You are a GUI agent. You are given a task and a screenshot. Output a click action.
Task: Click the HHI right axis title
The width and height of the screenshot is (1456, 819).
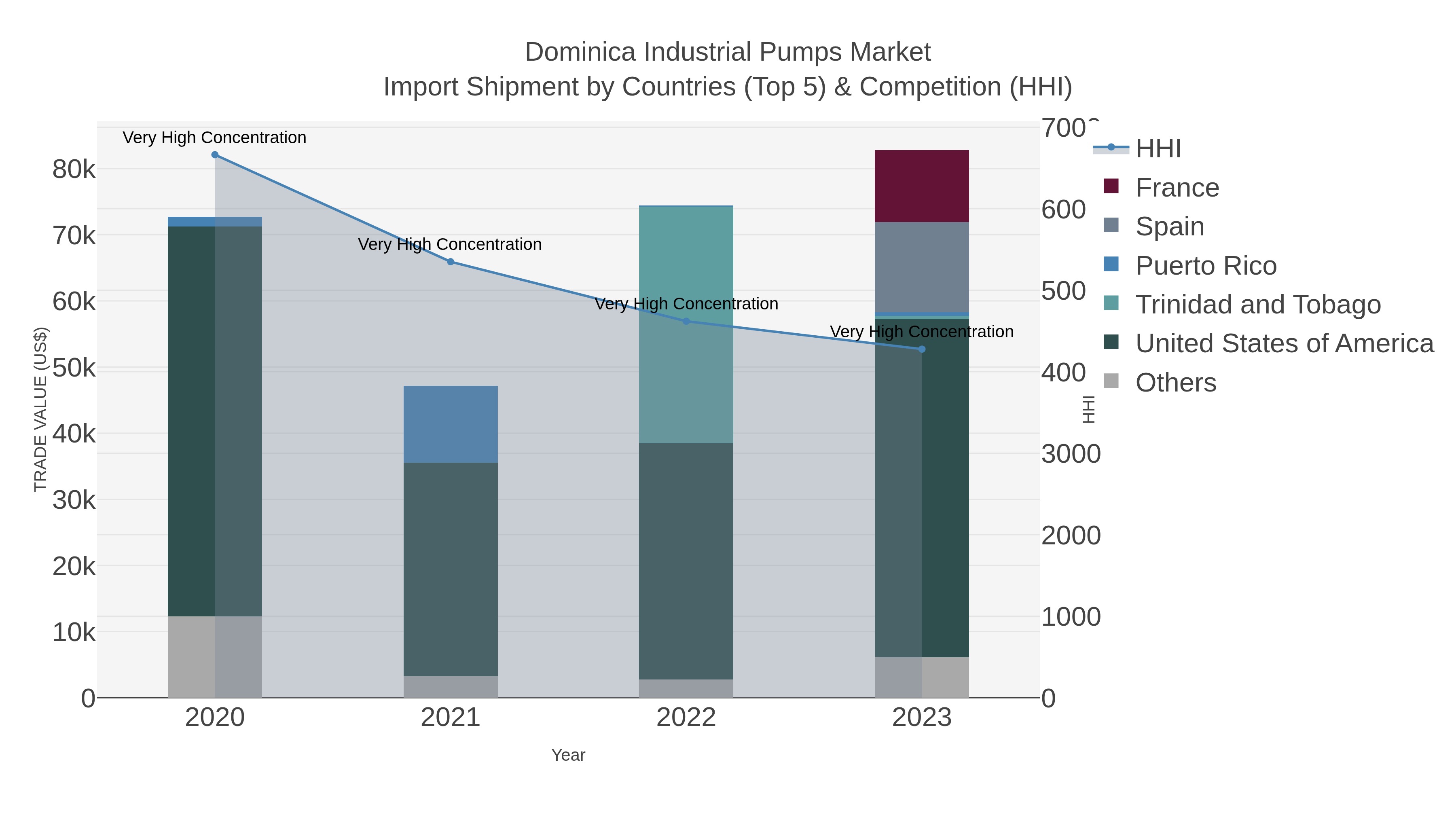tap(1088, 409)
